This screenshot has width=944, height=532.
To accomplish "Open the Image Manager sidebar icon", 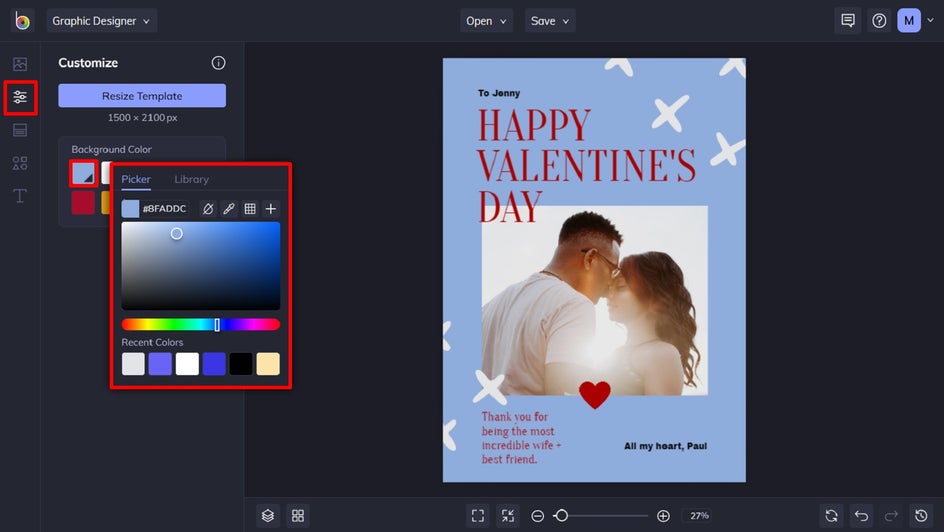I will [x=20, y=64].
